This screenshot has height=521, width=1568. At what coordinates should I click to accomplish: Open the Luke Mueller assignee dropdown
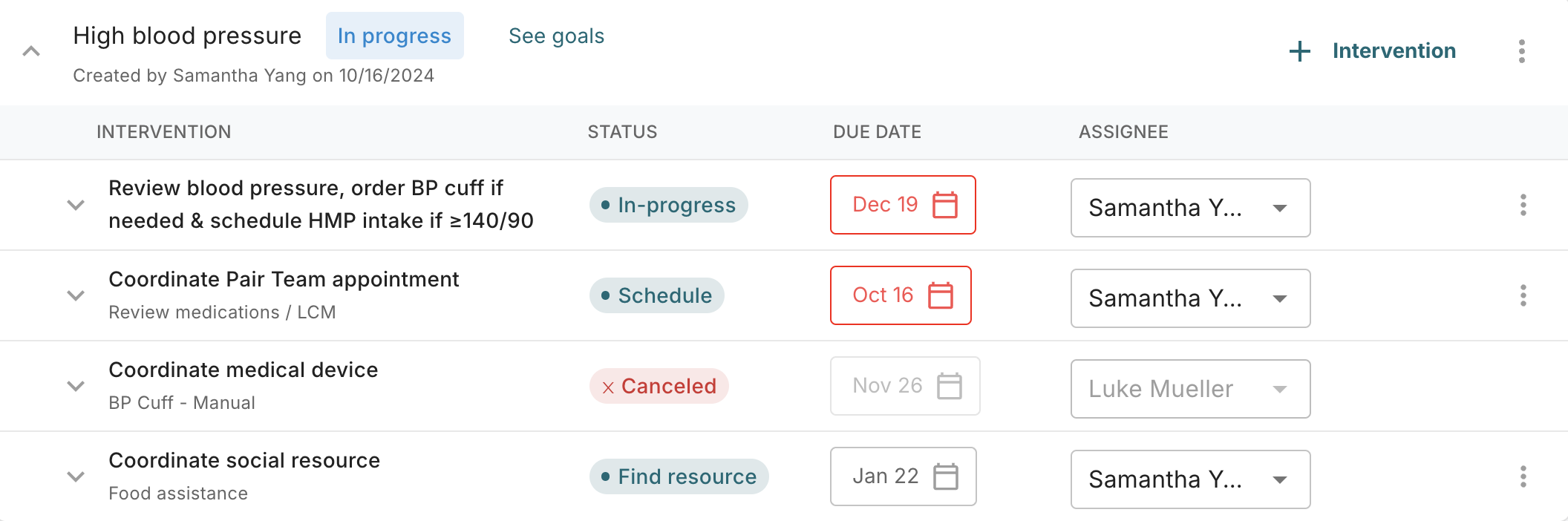tap(1190, 389)
